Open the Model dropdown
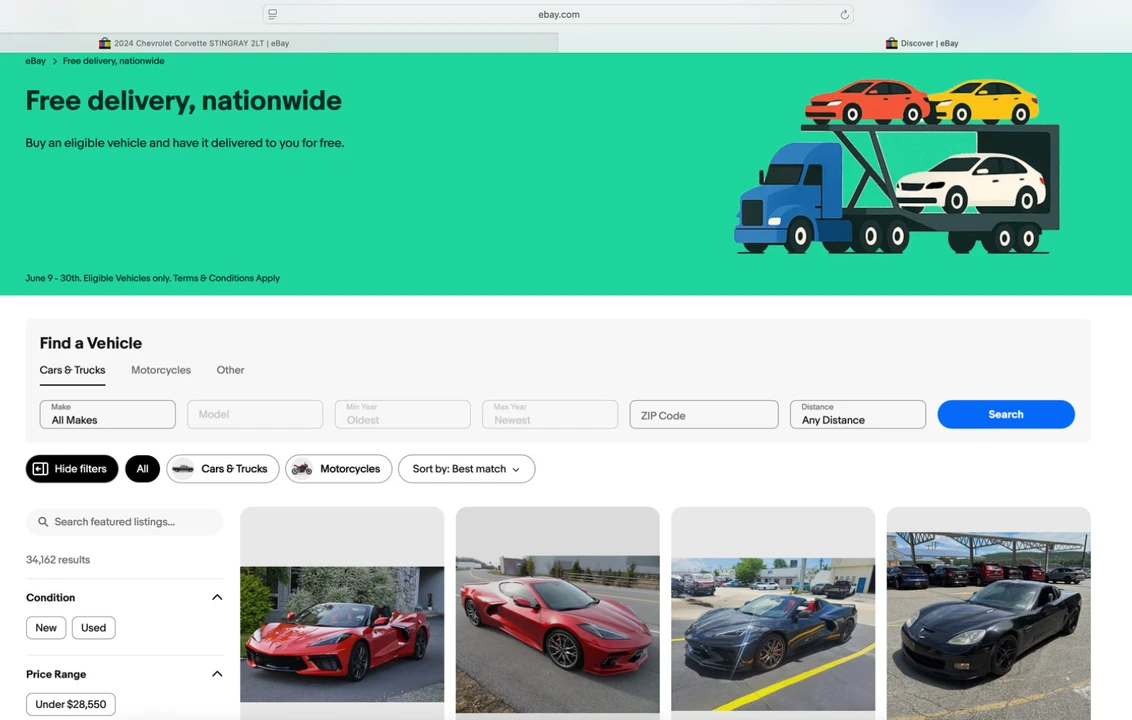 click(x=255, y=415)
